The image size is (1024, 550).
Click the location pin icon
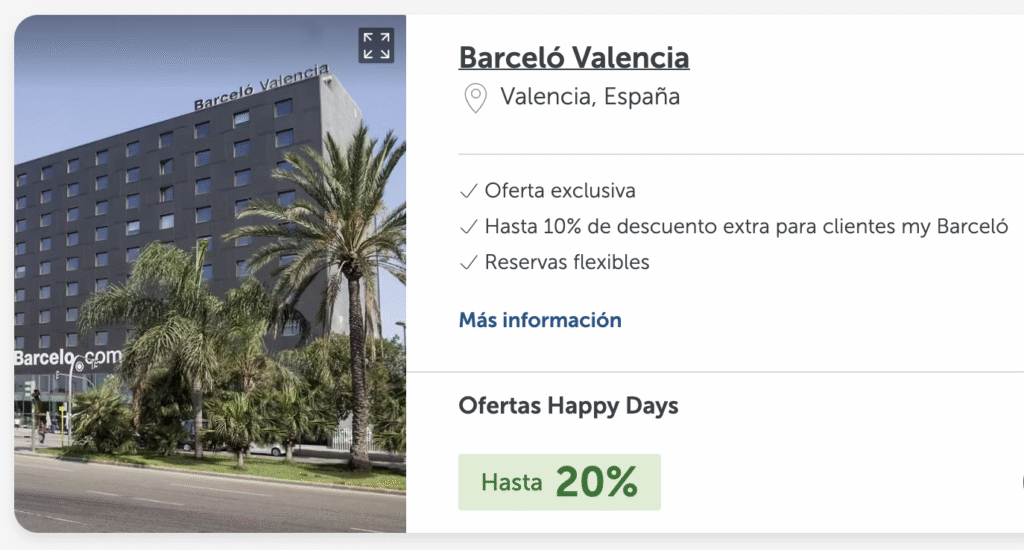475,98
